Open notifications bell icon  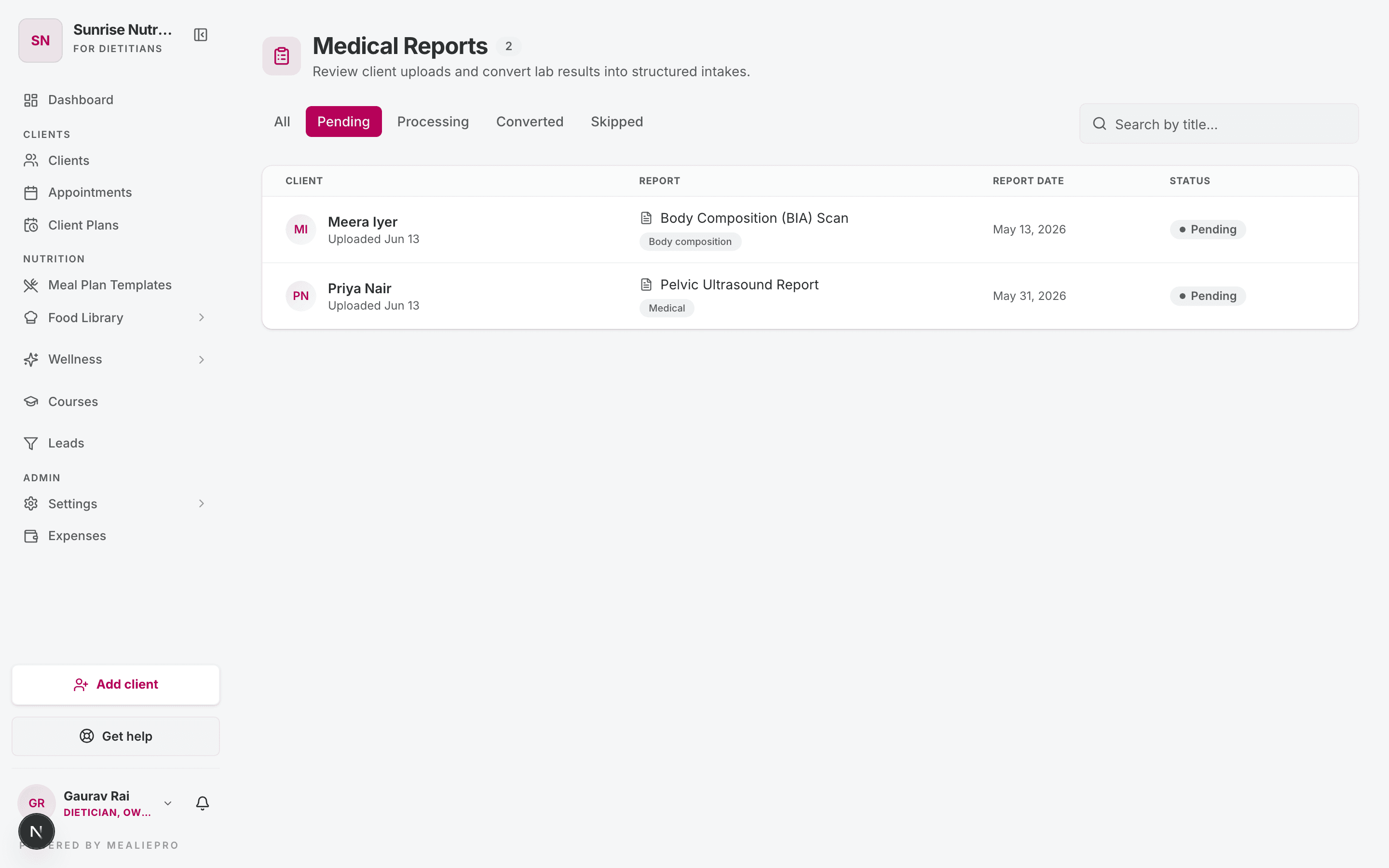tap(203, 803)
